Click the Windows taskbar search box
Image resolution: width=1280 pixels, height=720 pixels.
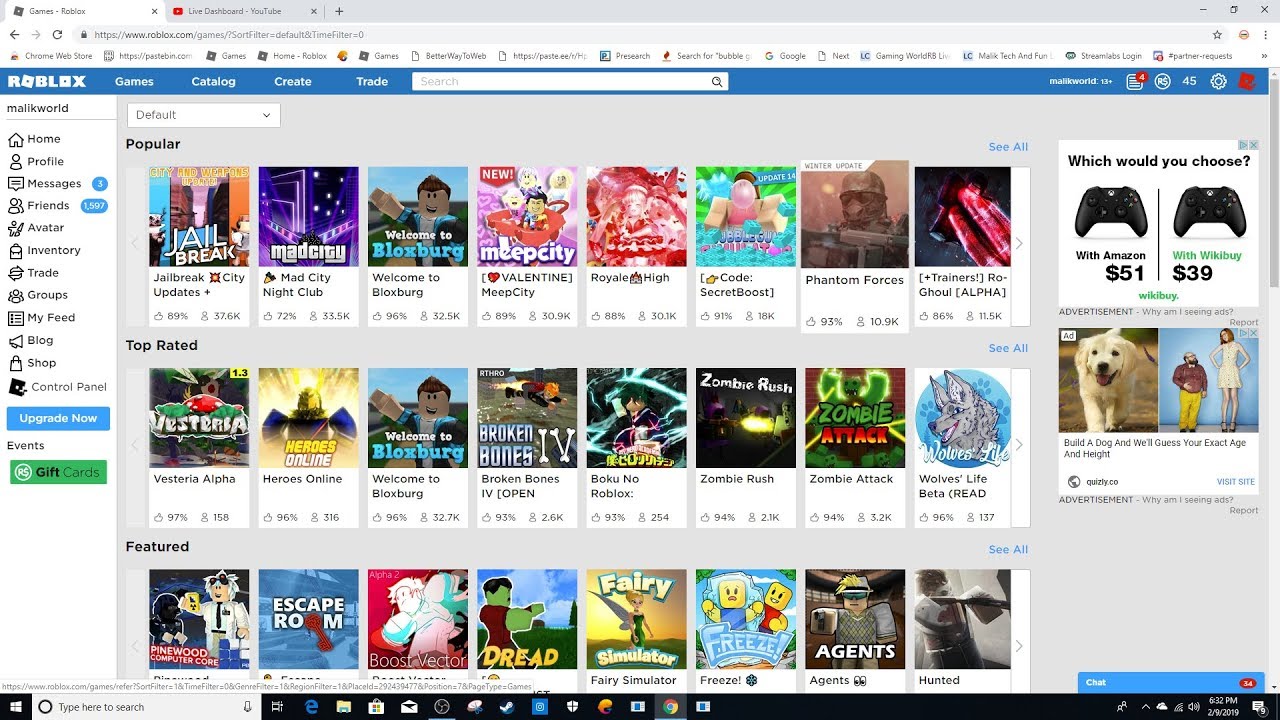(145, 707)
